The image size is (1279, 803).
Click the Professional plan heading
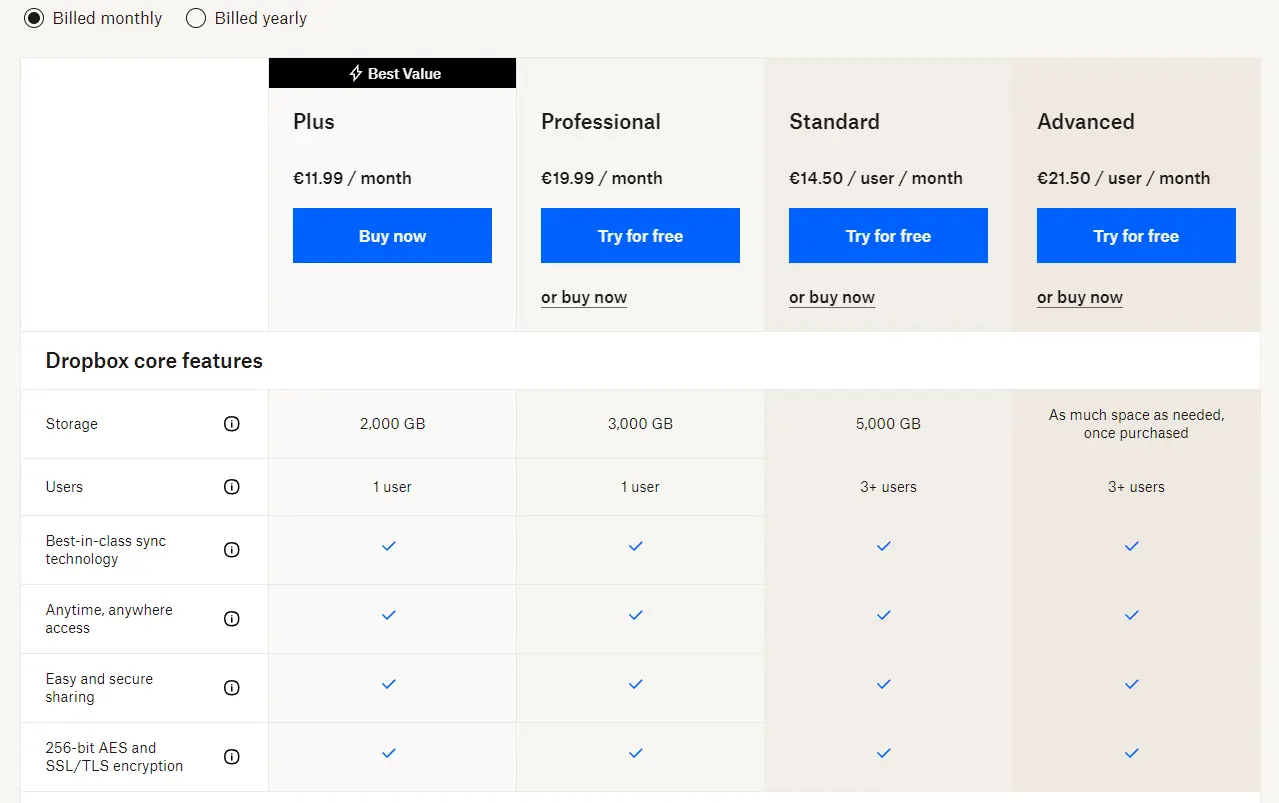click(x=601, y=122)
